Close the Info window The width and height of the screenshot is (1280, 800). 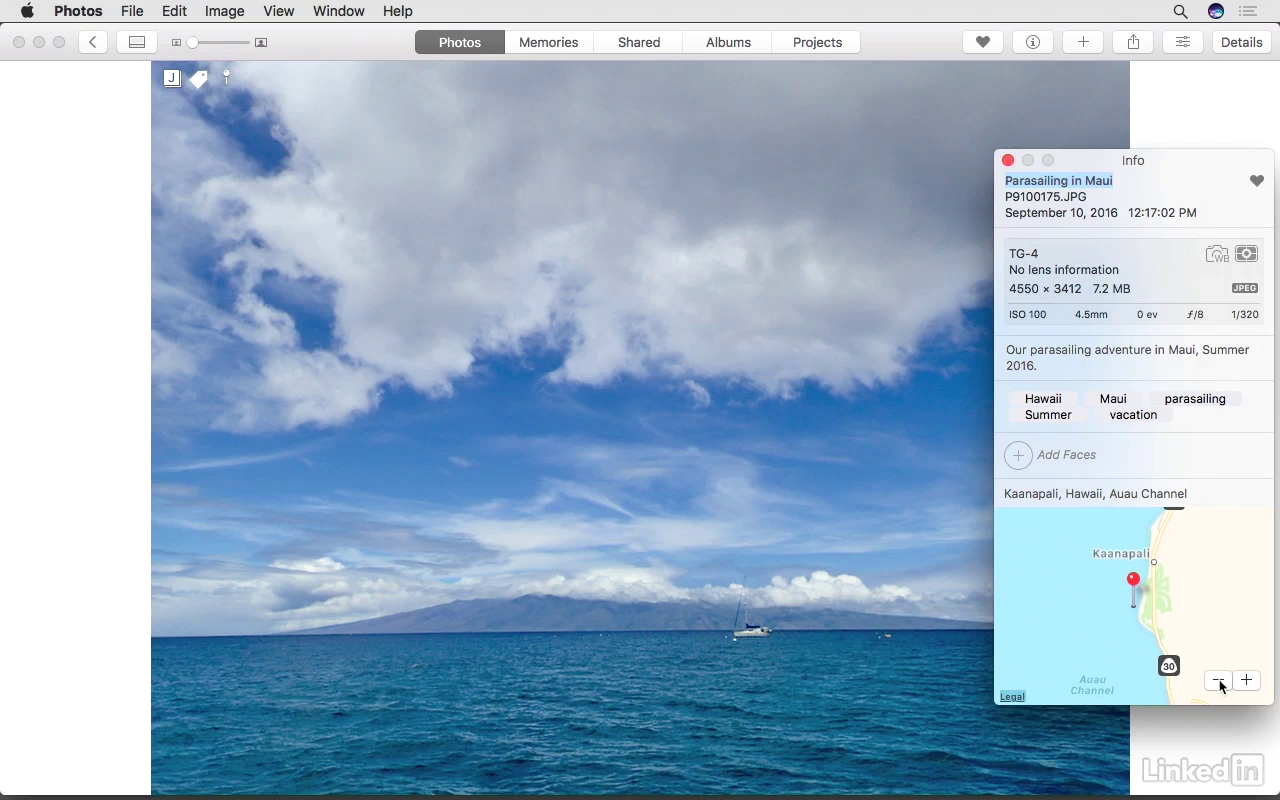point(1008,160)
